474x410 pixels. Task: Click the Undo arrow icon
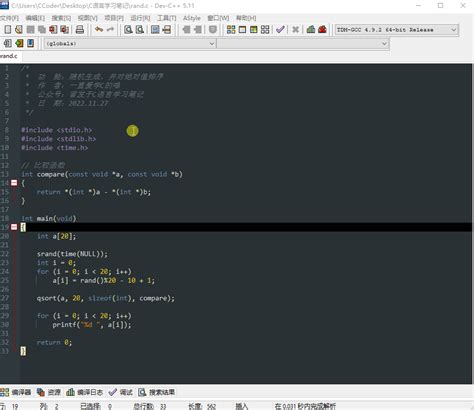click(x=99, y=30)
